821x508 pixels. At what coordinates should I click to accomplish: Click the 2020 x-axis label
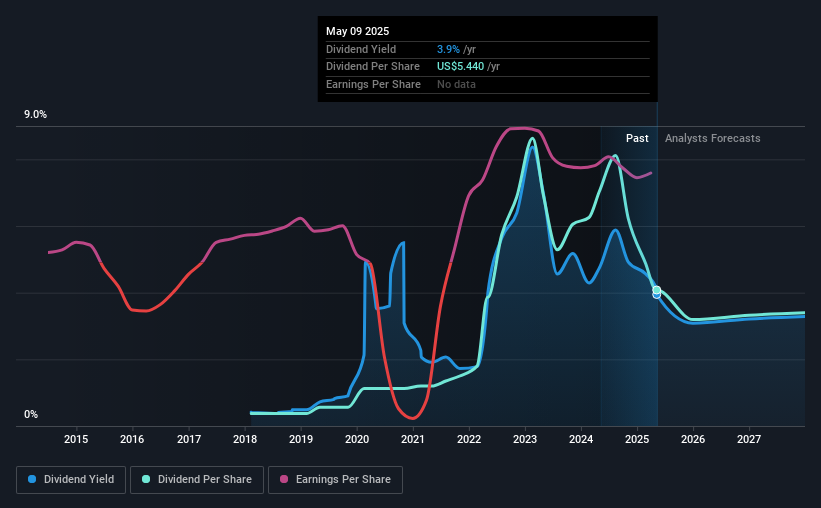357,439
